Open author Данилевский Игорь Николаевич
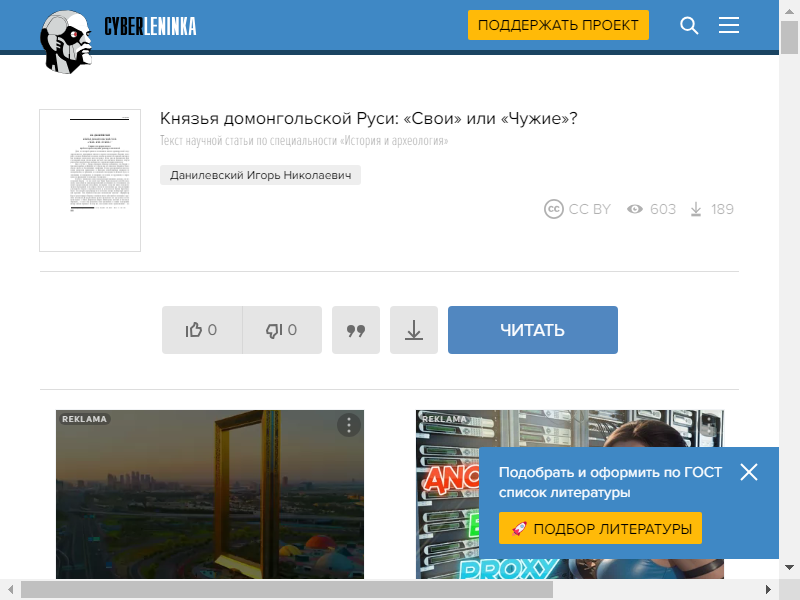 tap(260, 175)
